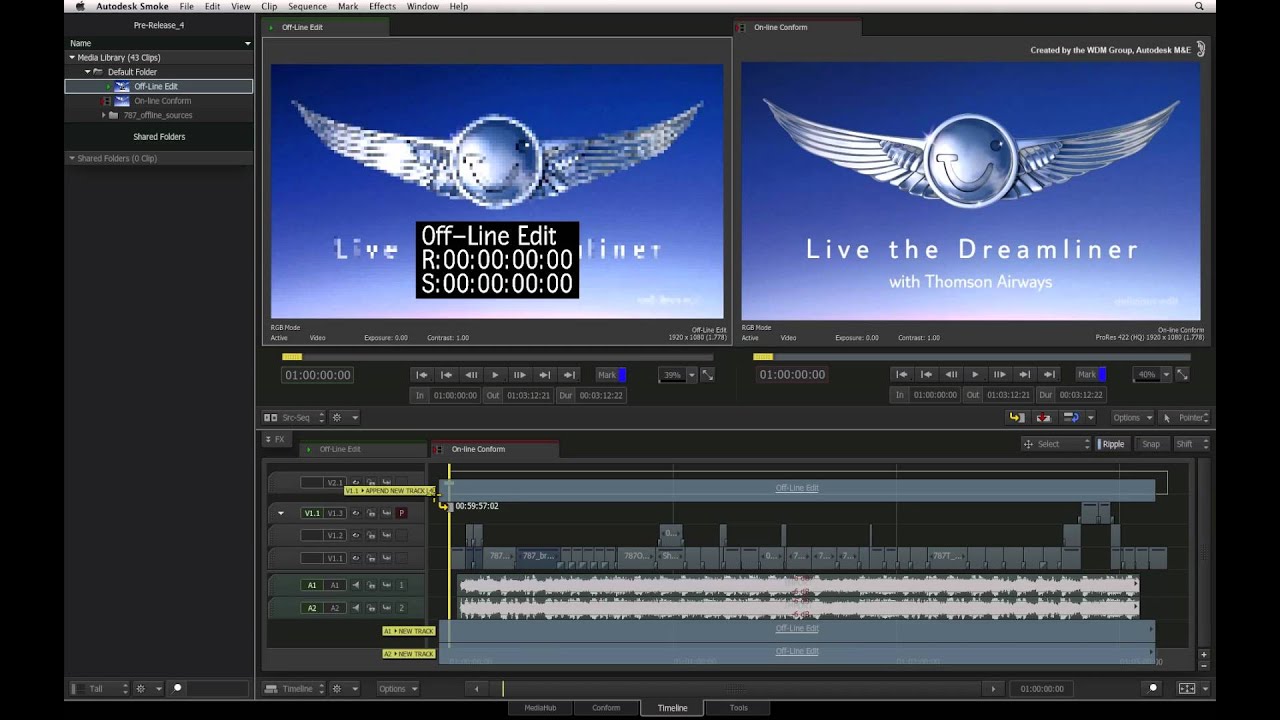Viewport: 1280px width, 720px height.
Task: Expand the 787_offline_sources folder
Action: pyautogui.click(x=103, y=115)
